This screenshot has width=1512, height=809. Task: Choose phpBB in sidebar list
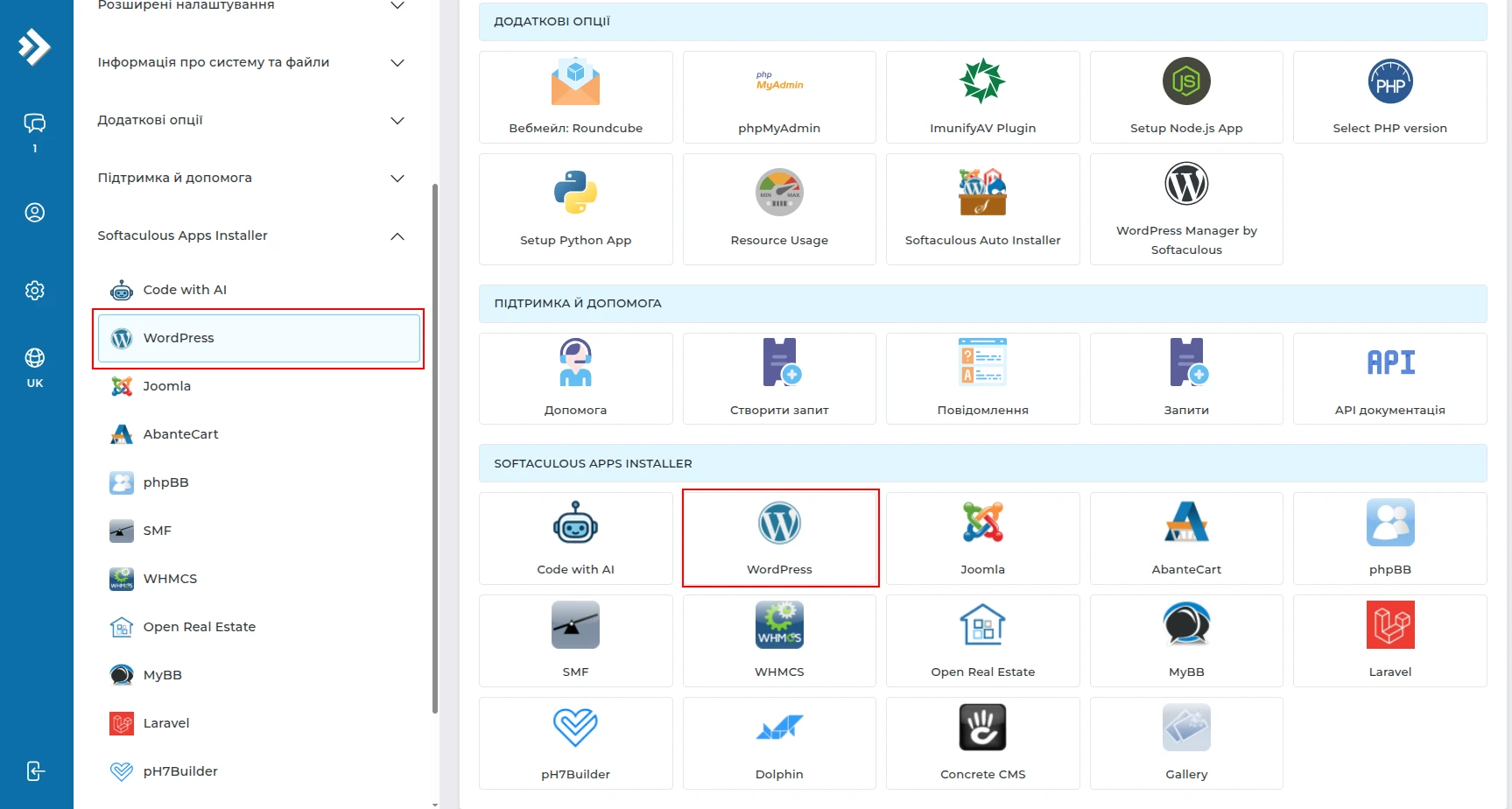(x=259, y=482)
